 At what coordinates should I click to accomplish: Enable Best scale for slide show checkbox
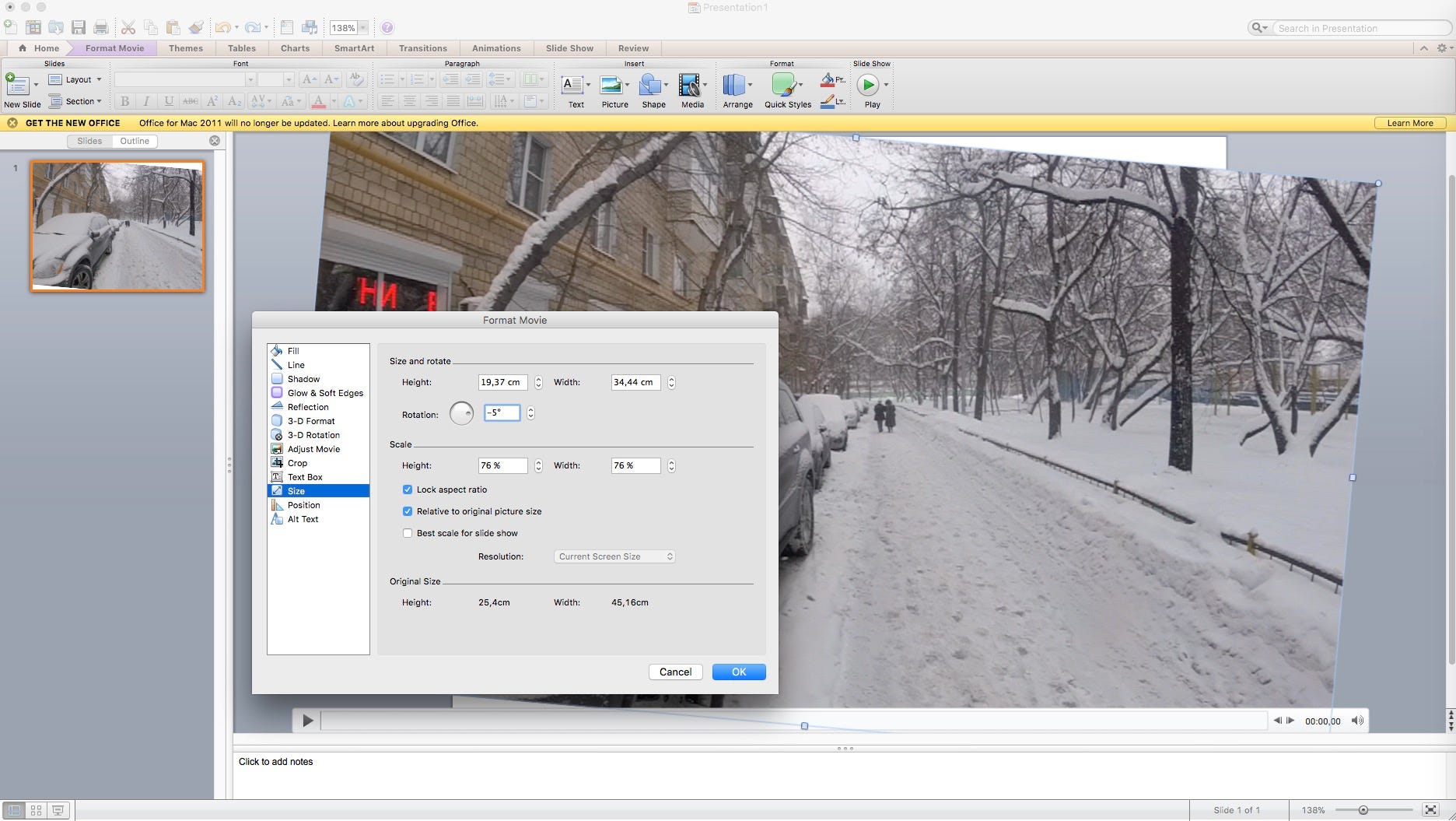408,533
